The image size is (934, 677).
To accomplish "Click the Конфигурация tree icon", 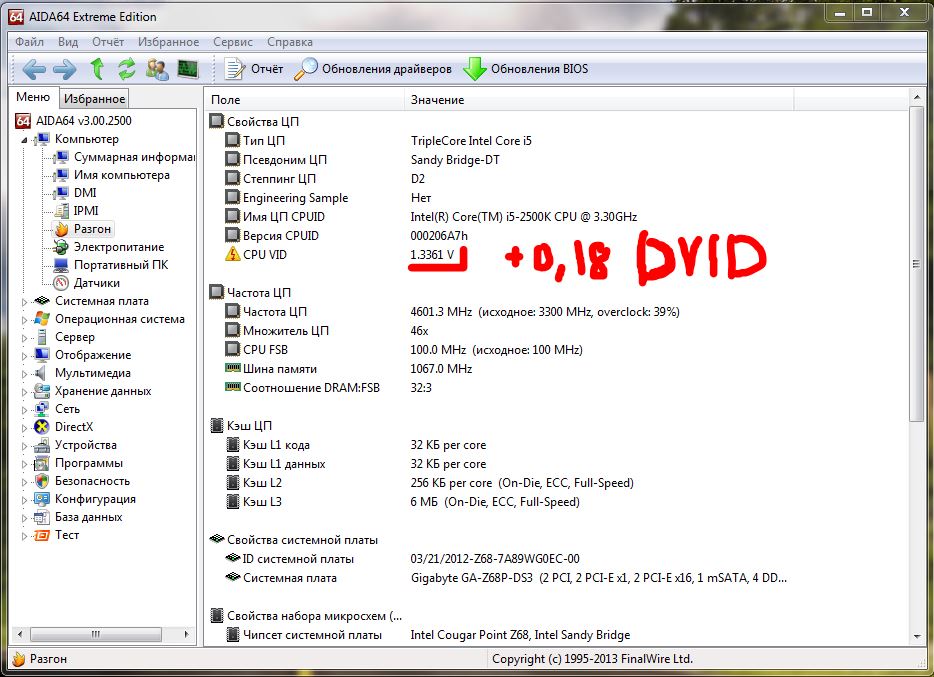I will point(42,499).
